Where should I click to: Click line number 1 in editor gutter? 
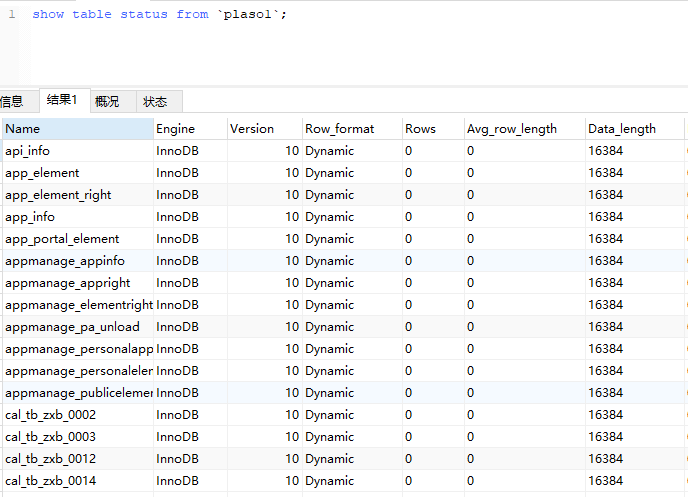pyautogui.click(x=12, y=14)
